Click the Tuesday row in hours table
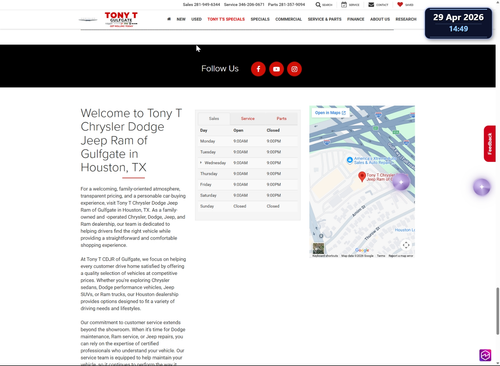Viewport: 500px width, 366px height. coord(248,152)
